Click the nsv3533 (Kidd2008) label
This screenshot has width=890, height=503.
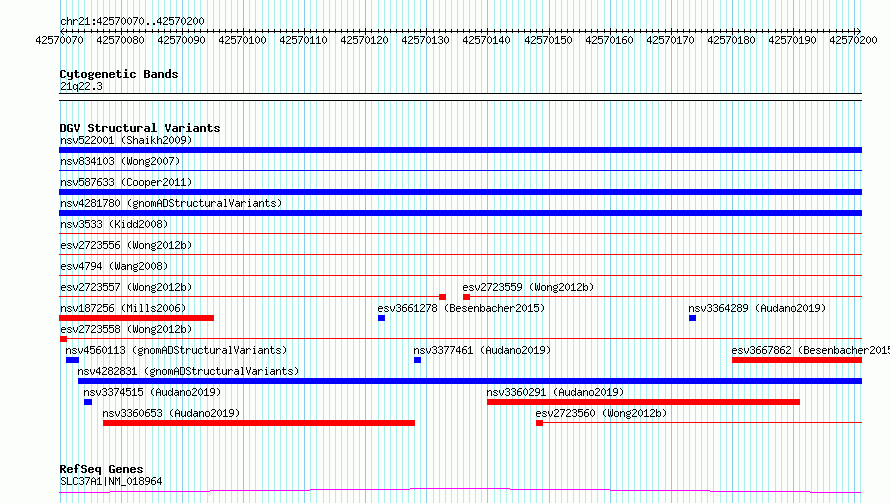coord(114,224)
